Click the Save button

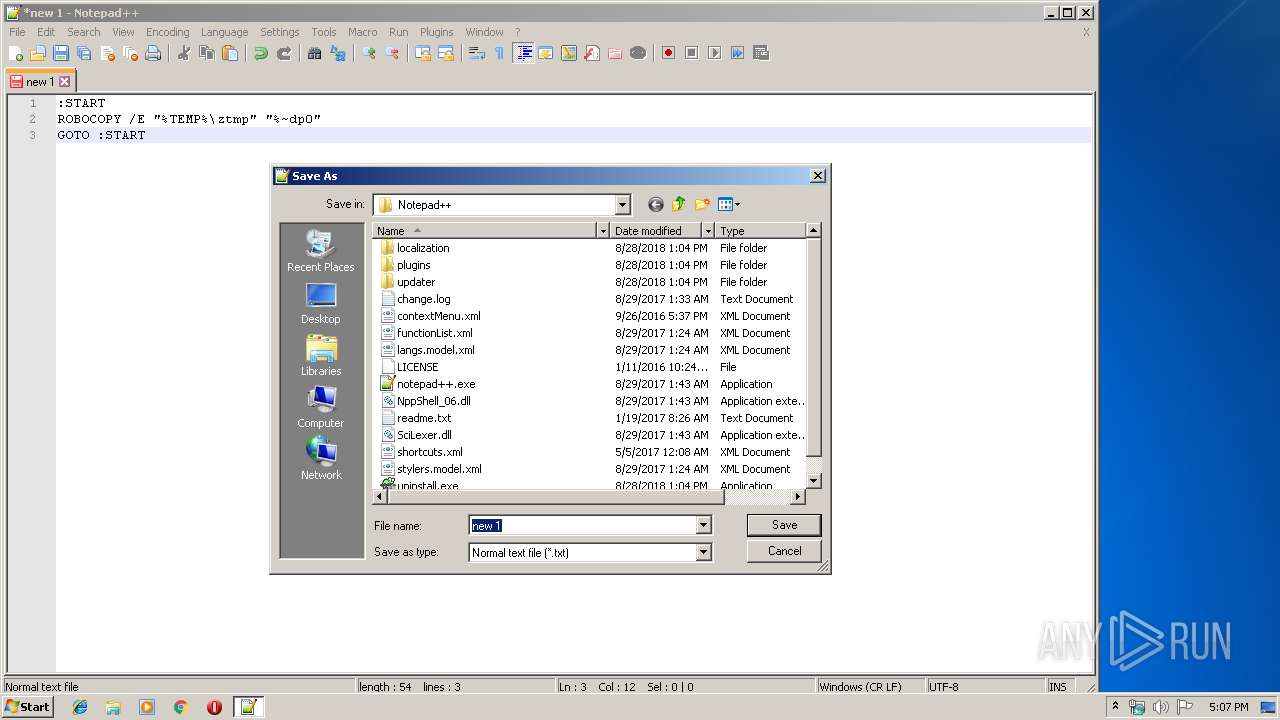(x=784, y=525)
